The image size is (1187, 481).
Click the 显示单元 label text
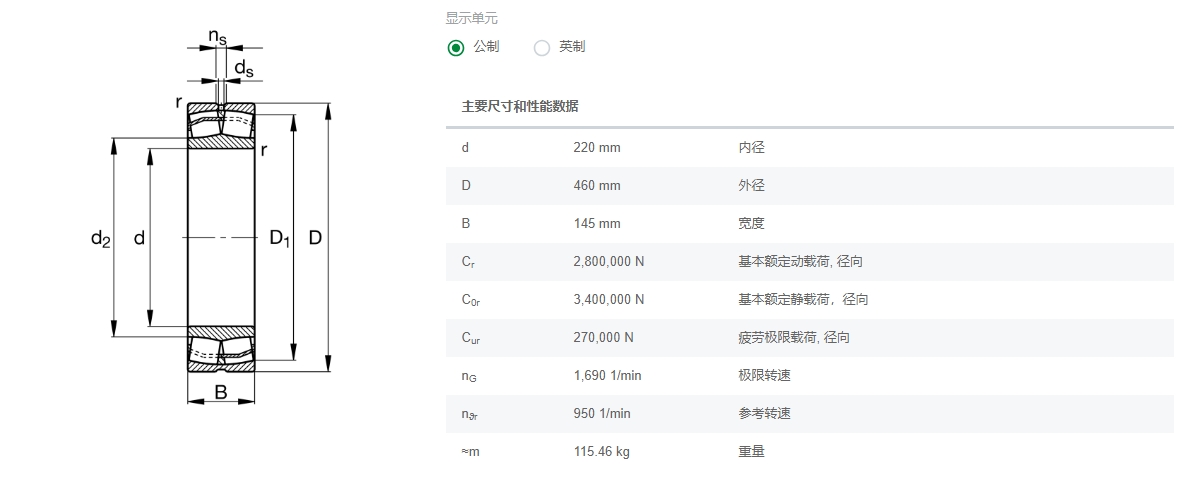tap(471, 18)
